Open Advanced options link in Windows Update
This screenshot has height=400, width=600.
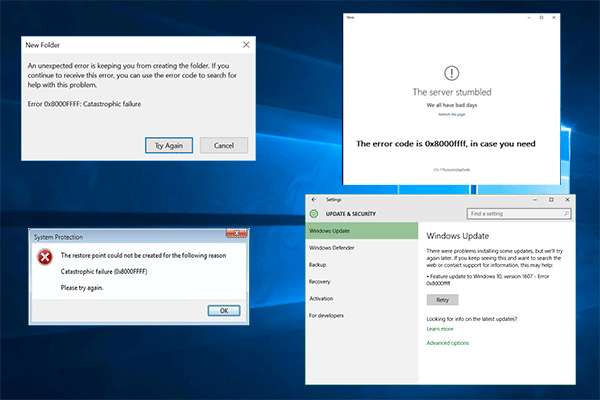(x=448, y=343)
